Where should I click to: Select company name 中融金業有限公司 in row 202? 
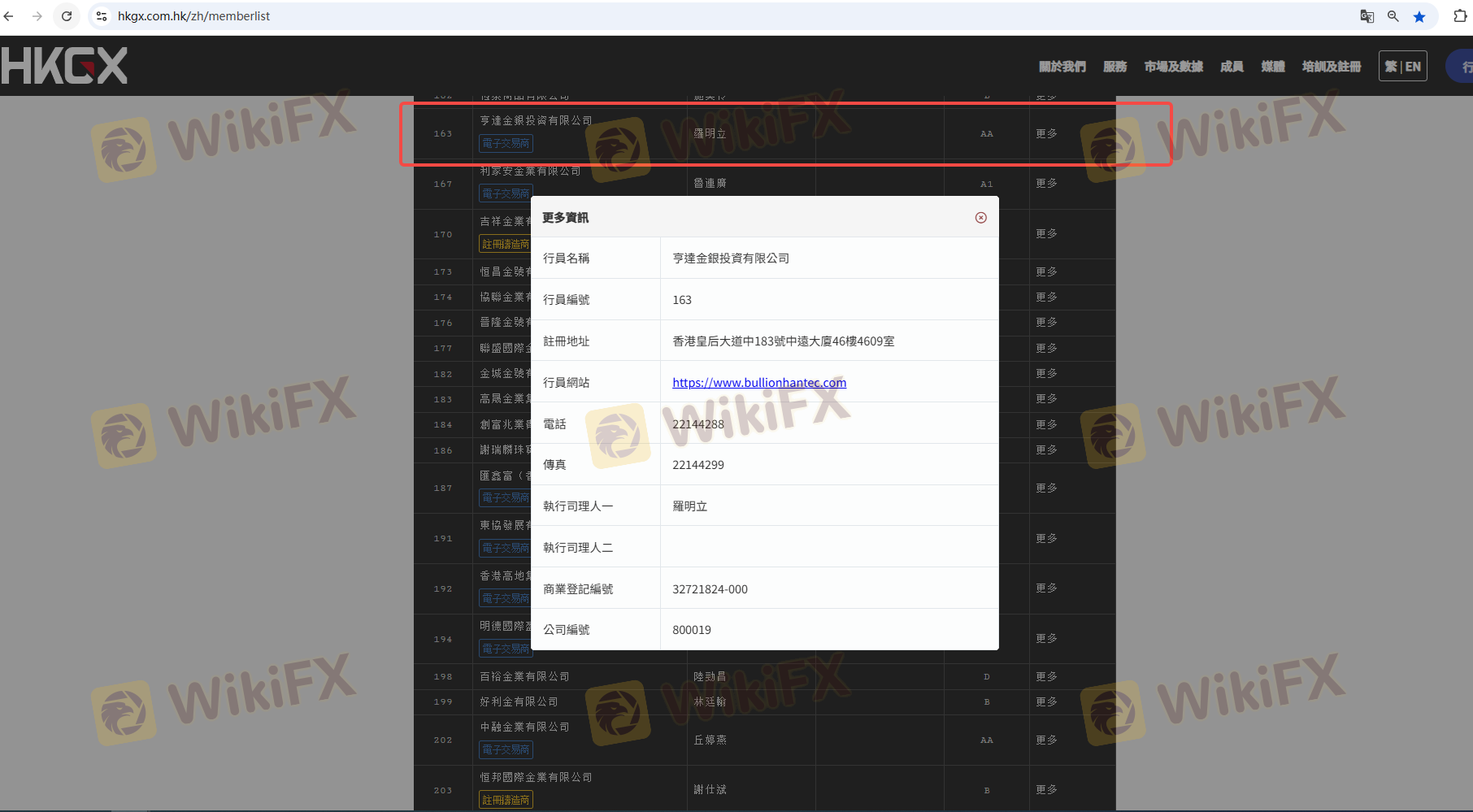click(524, 727)
